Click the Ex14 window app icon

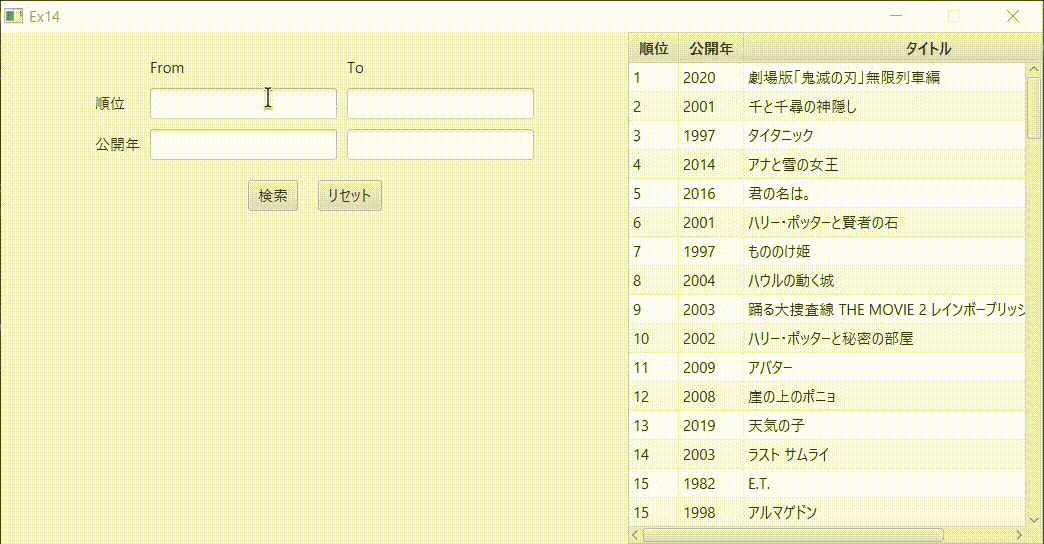(x=13, y=16)
